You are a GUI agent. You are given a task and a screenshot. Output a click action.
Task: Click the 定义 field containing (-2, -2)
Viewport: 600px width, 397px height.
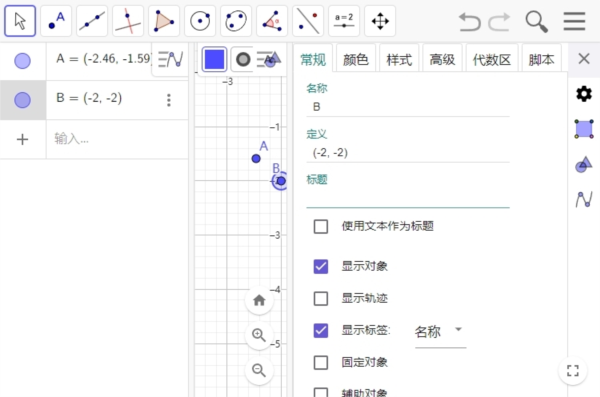(x=408, y=153)
